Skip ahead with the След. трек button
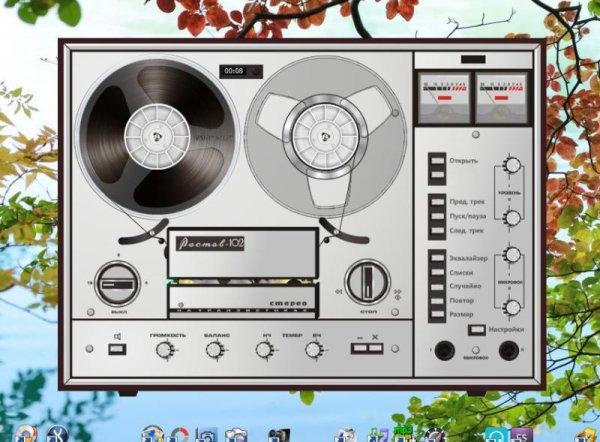Viewport: 600px width, 442px height. click(437, 231)
